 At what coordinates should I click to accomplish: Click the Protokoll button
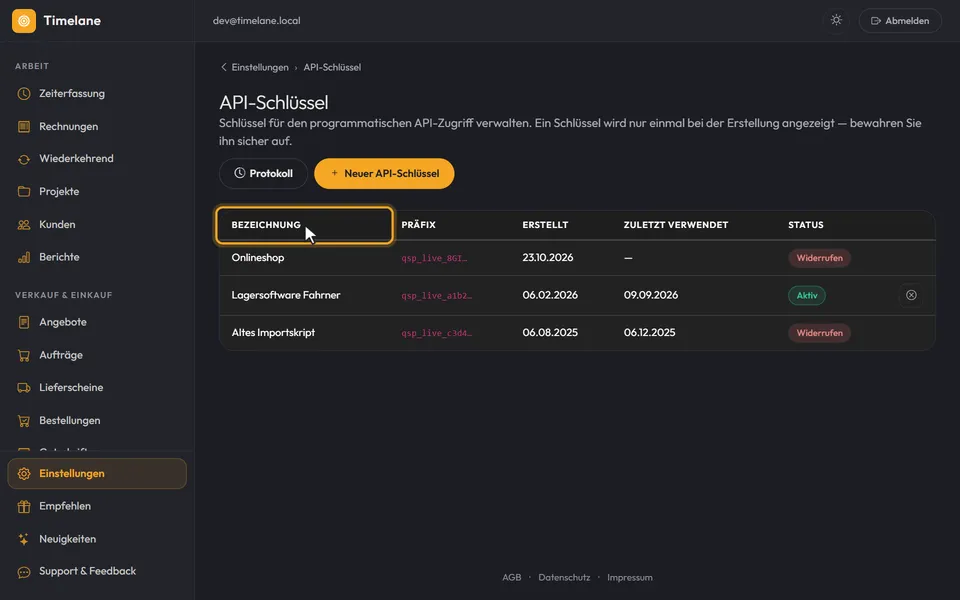pos(263,173)
